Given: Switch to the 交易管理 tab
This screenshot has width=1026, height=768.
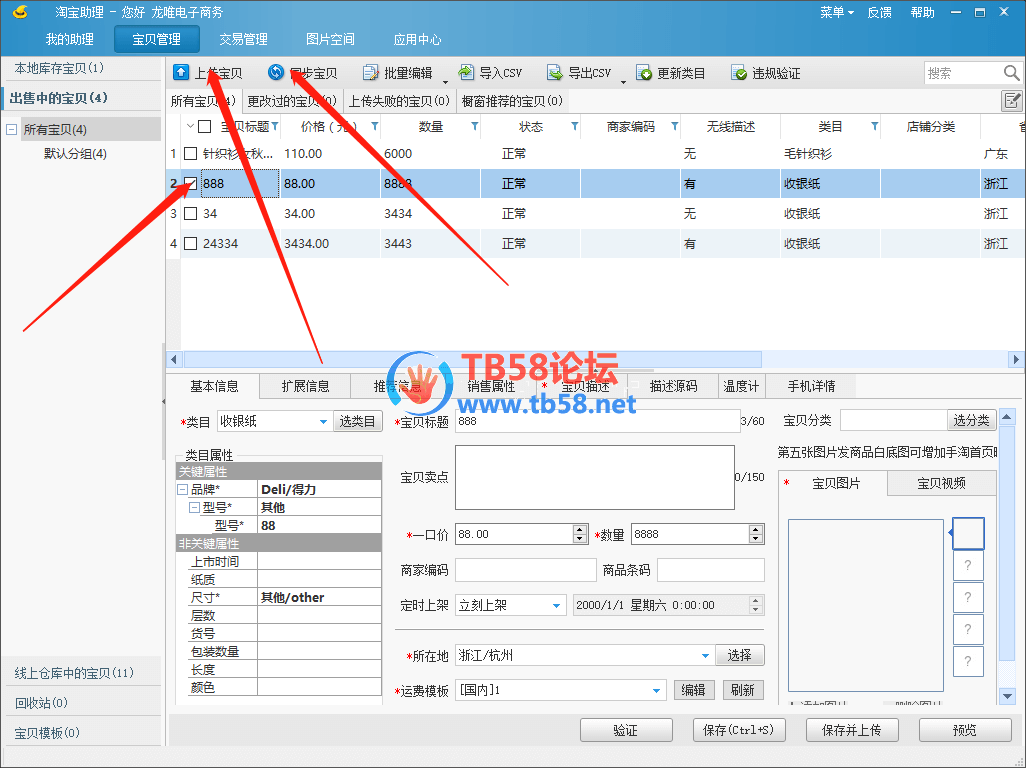Looking at the screenshot, I should (x=243, y=39).
